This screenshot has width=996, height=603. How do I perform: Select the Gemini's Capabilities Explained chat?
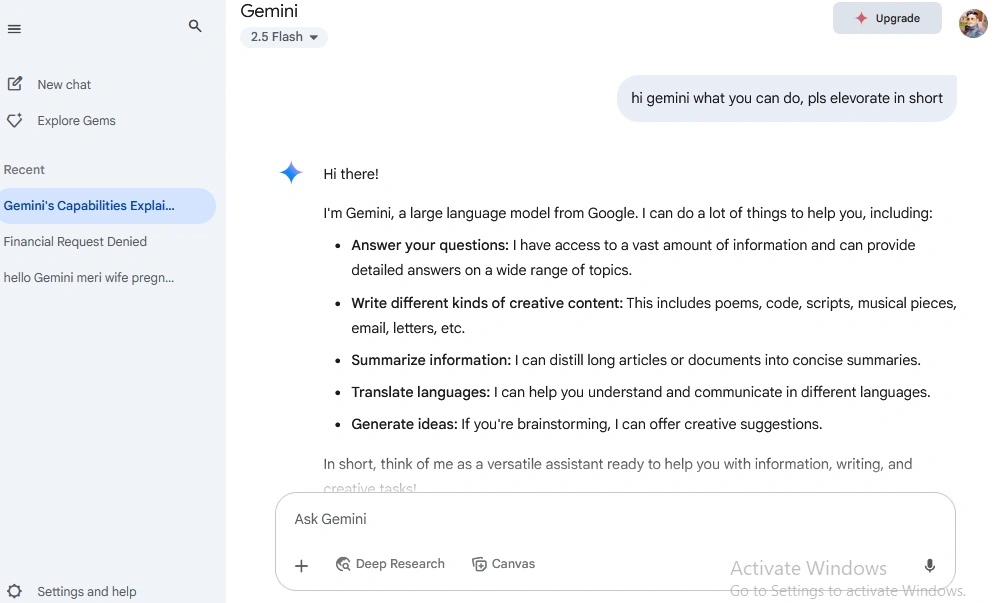pos(108,205)
